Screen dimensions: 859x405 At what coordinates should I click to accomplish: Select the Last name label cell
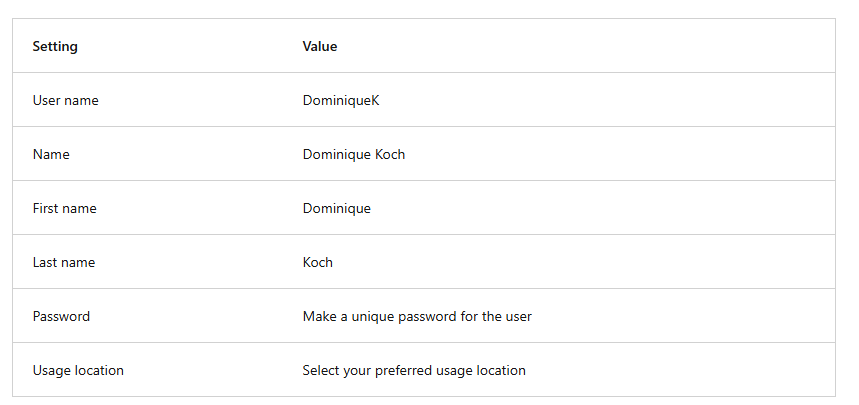point(64,262)
